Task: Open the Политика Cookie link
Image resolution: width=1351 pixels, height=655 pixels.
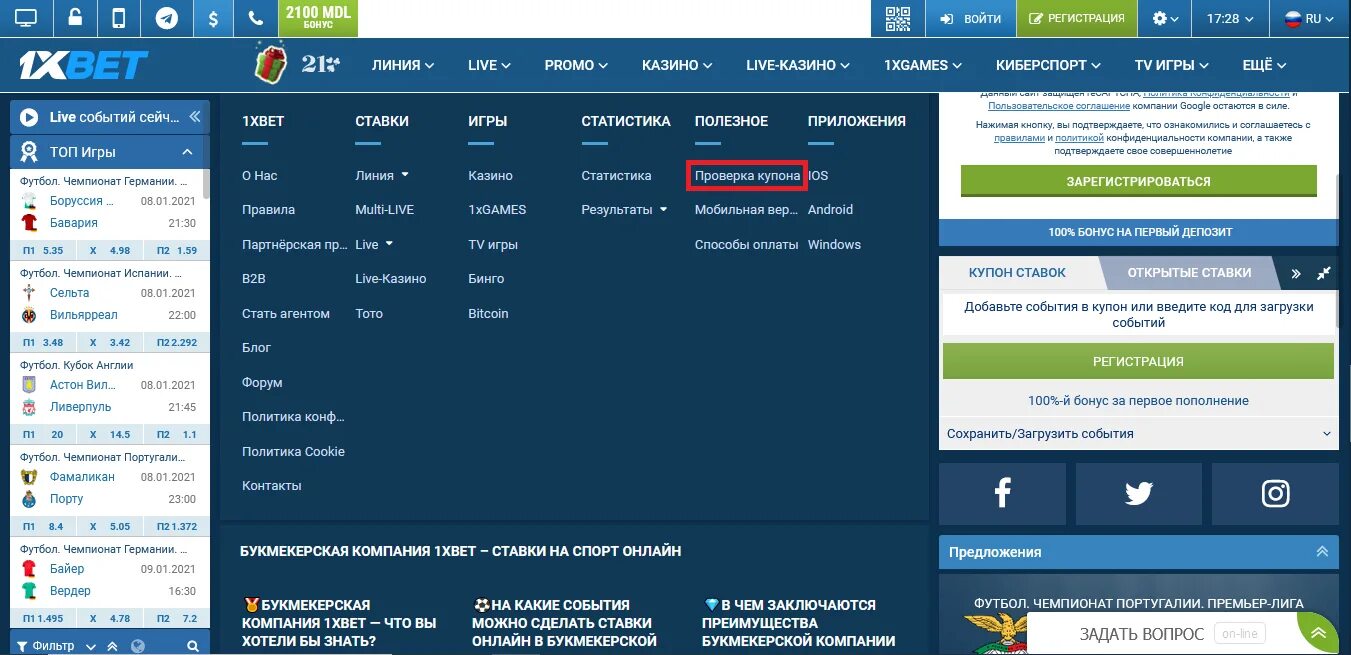Action: coord(293,451)
